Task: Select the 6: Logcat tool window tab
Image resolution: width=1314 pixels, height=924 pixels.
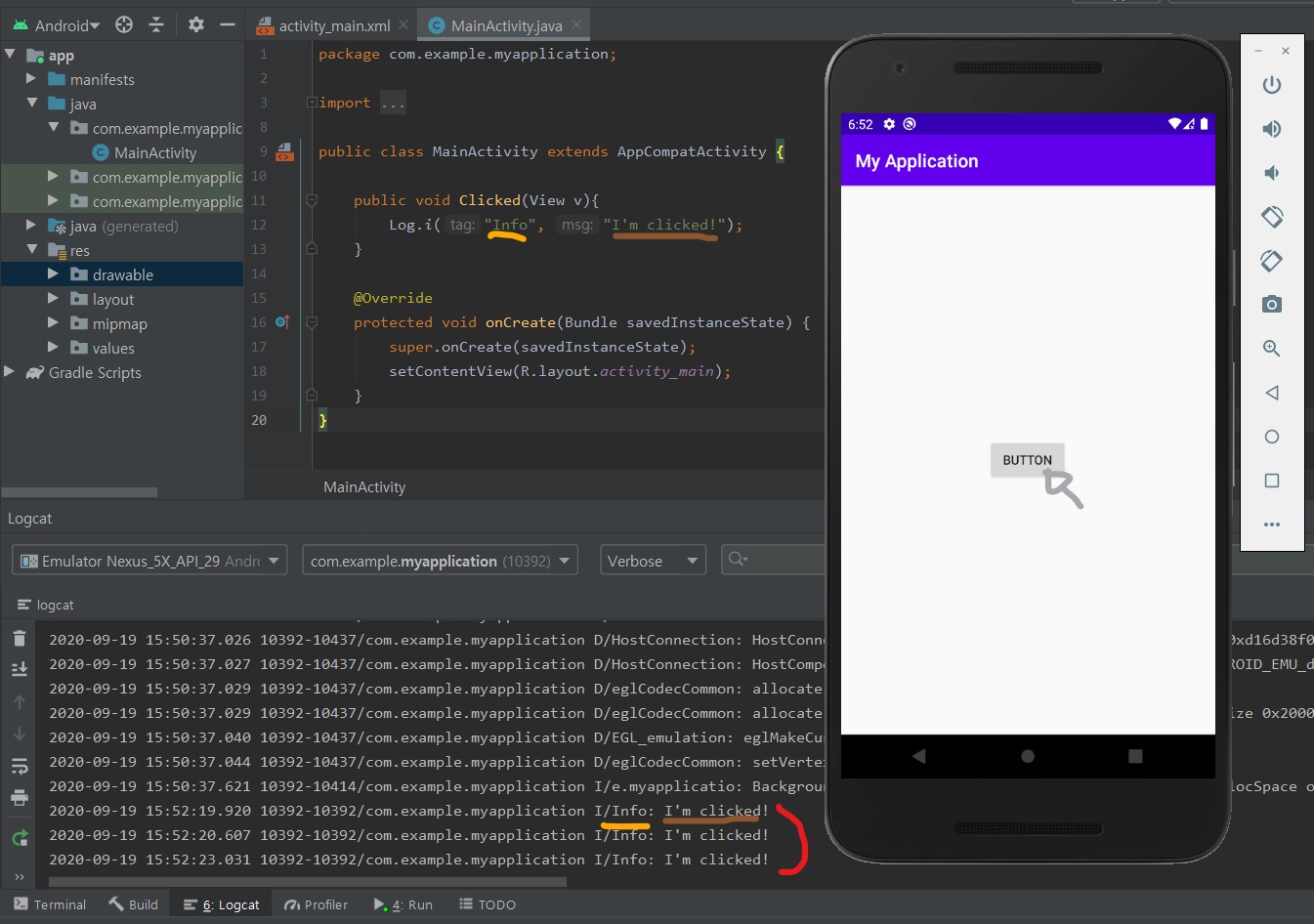Action: point(222,904)
